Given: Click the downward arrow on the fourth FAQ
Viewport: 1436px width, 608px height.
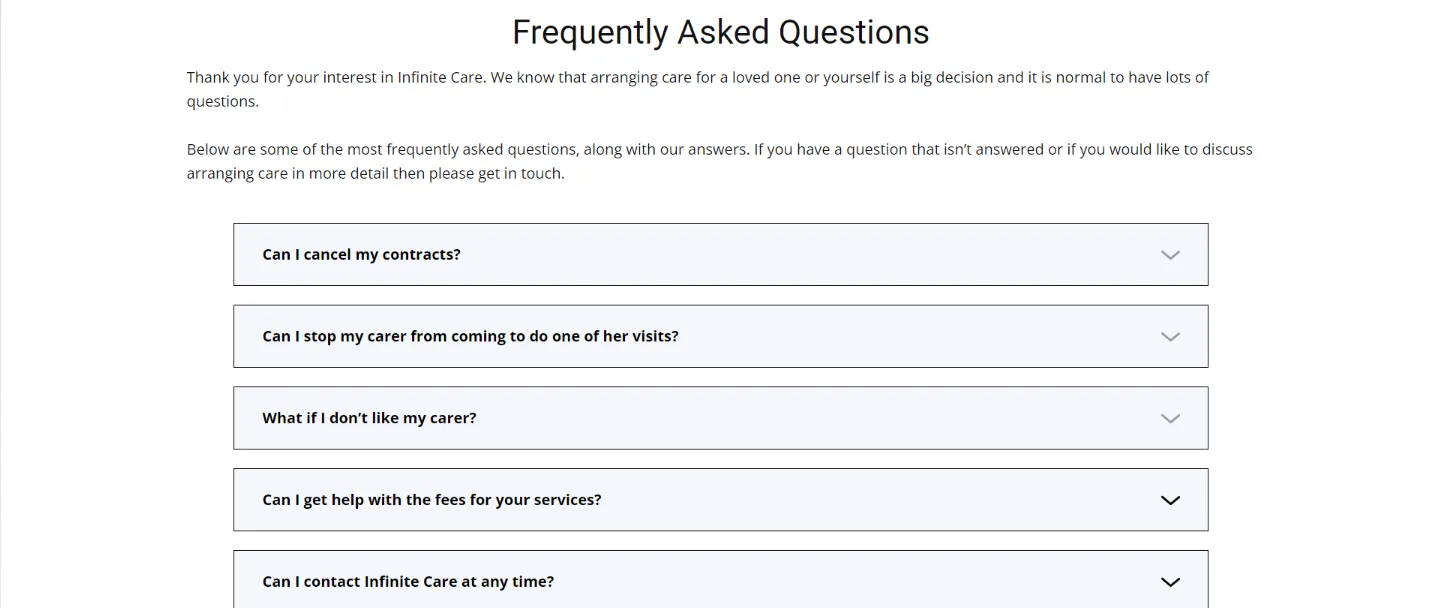Looking at the screenshot, I should [1170, 500].
